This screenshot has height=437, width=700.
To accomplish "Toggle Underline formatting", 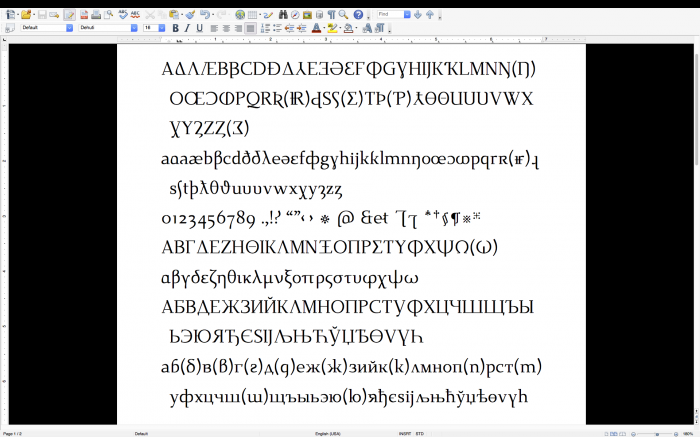I will (x=199, y=28).
